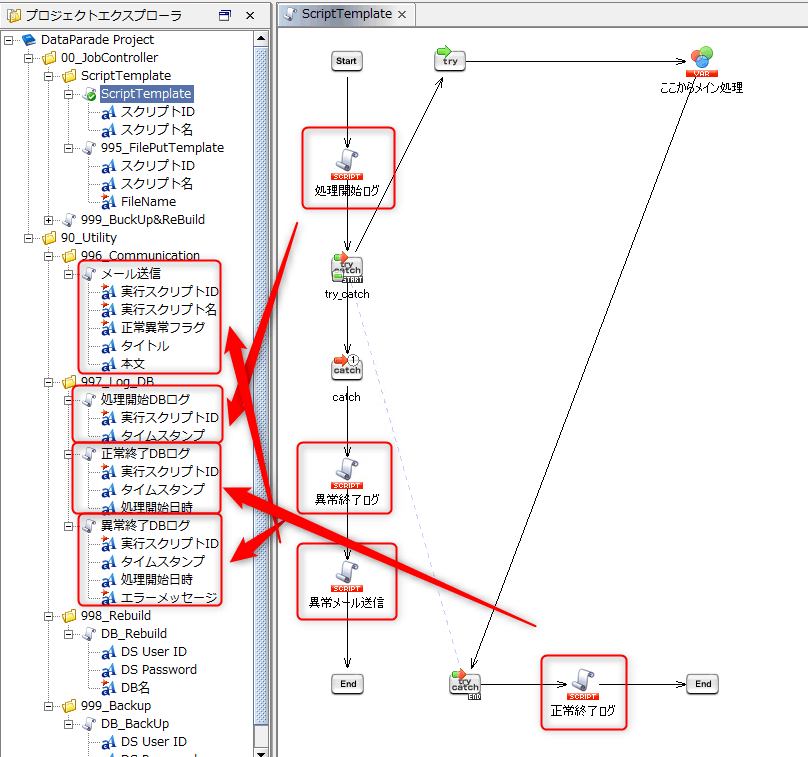Image resolution: width=808 pixels, height=757 pixels.
Task: Select the 異常終了ログ script node
Action: [x=347, y=474]
